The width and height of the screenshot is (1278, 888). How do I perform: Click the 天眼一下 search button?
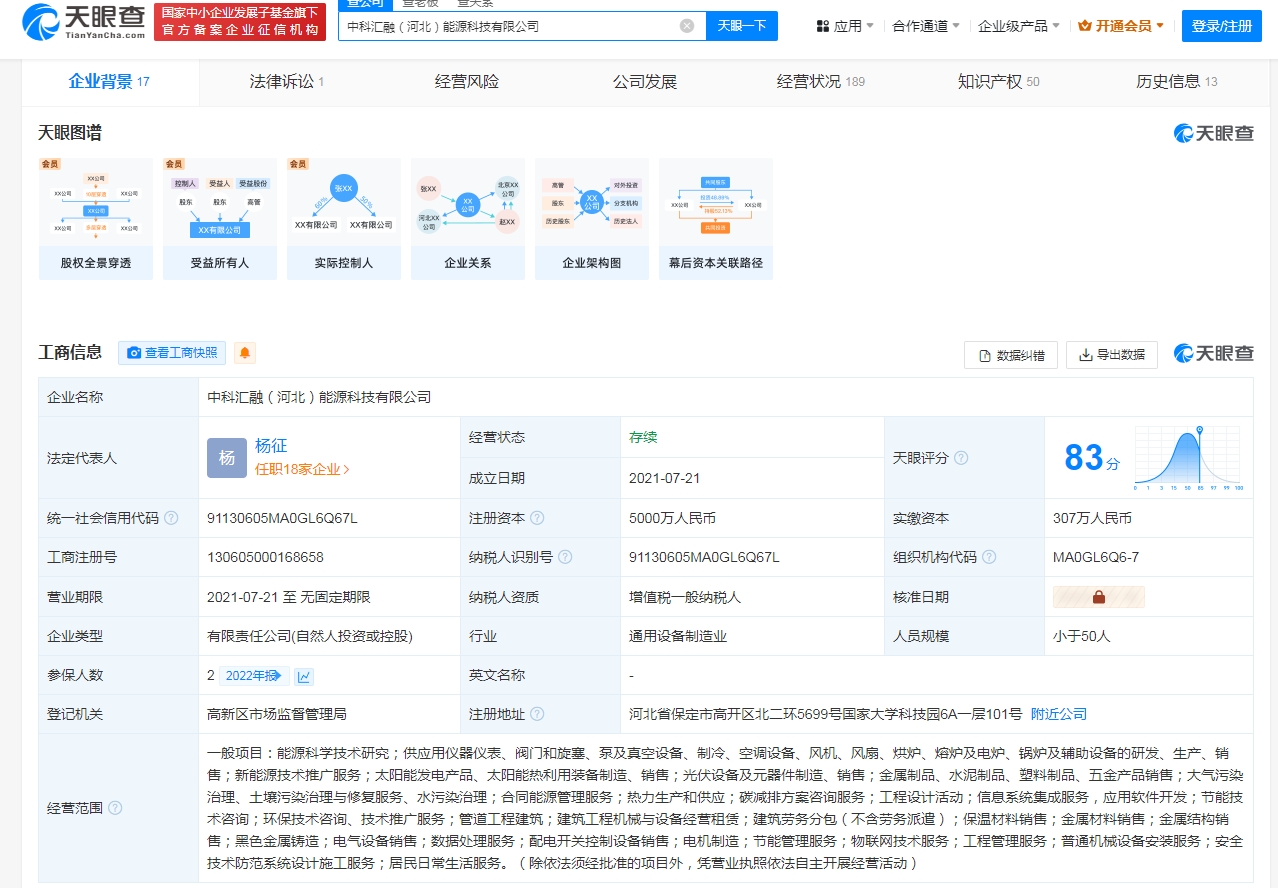click(x=742, y=26)
